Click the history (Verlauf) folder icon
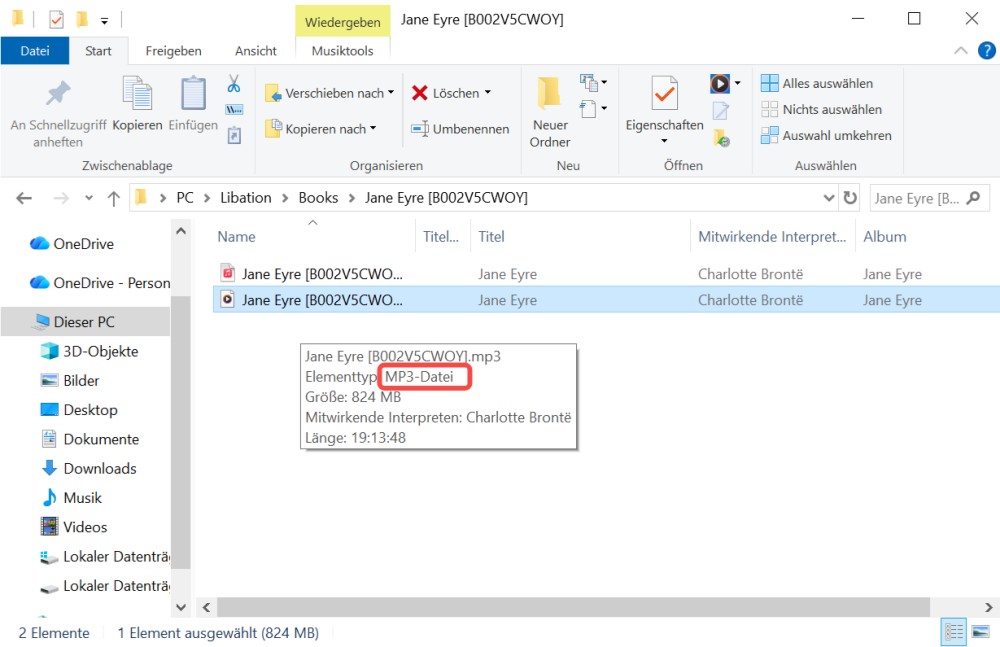 coord(721,138)
